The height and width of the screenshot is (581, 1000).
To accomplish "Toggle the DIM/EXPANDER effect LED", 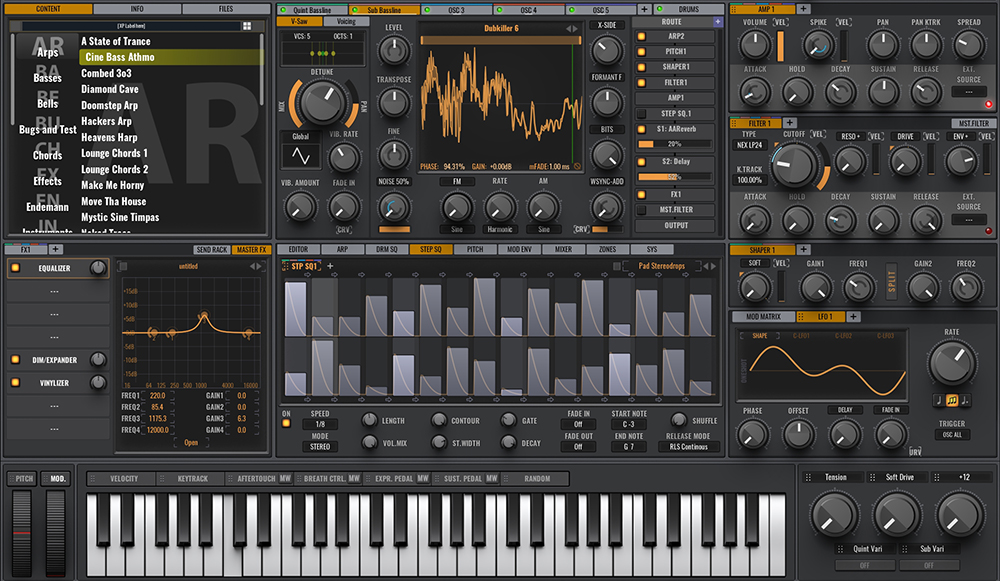I will coord(15,360).
